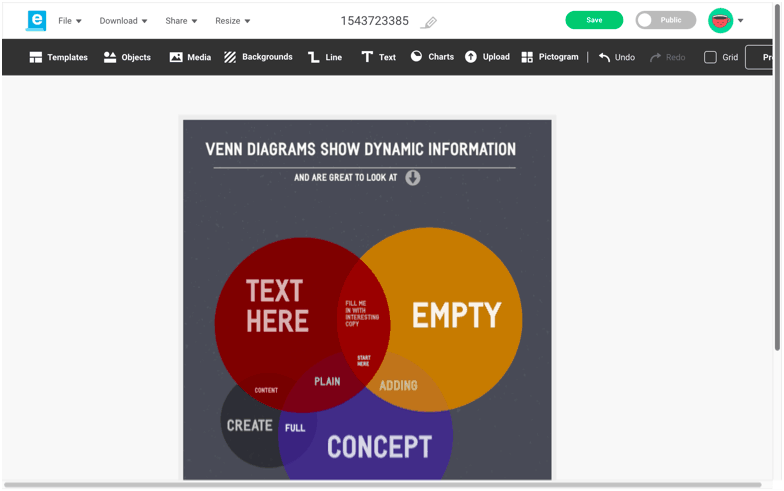Screen dimensions: 784x491
Task: Click the horizontal page scrollbar
Action: click(x=382, y=484)
